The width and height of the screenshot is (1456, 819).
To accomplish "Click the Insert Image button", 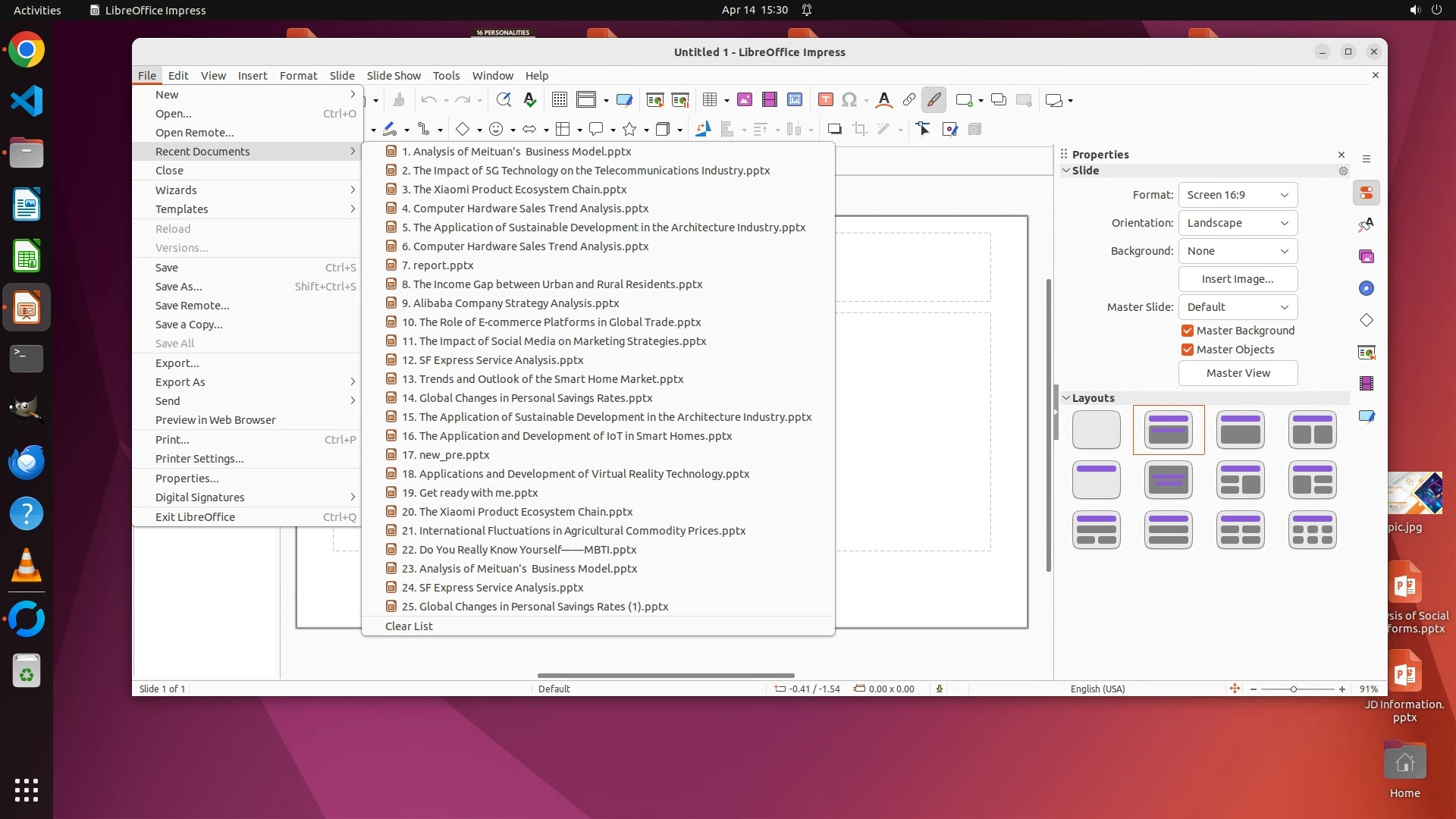I will (1238, 279).
